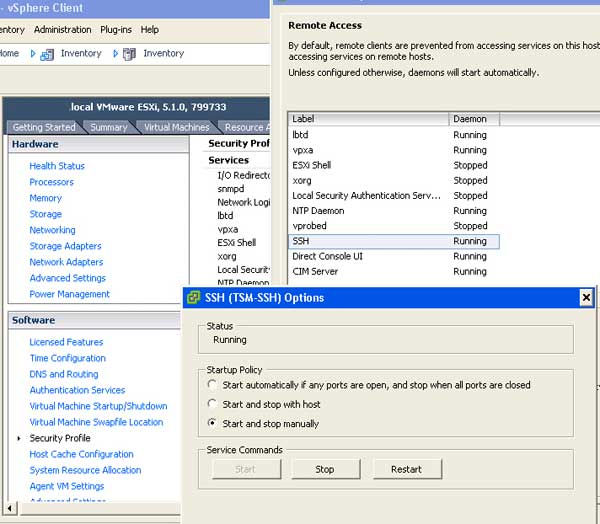The width and height of the screenshot is (600, 524).
Task: Open Licensed Features link
Action: (66, 342)
